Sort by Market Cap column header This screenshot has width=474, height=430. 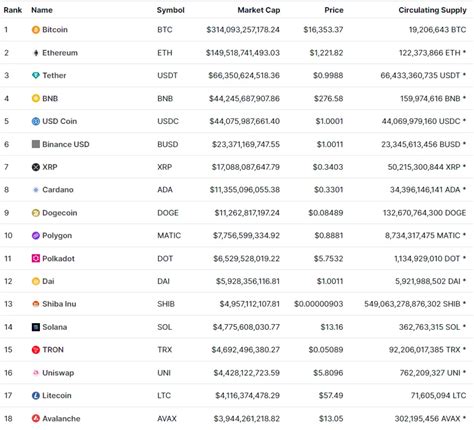tap(259, 10)
